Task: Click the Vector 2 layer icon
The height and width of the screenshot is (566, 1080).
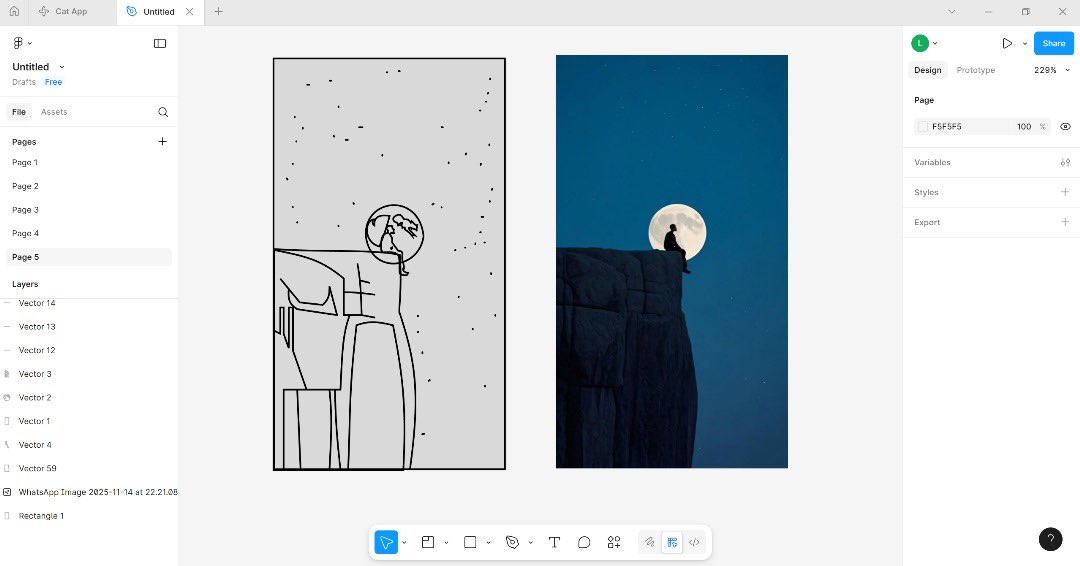Action: pos(7,397)
